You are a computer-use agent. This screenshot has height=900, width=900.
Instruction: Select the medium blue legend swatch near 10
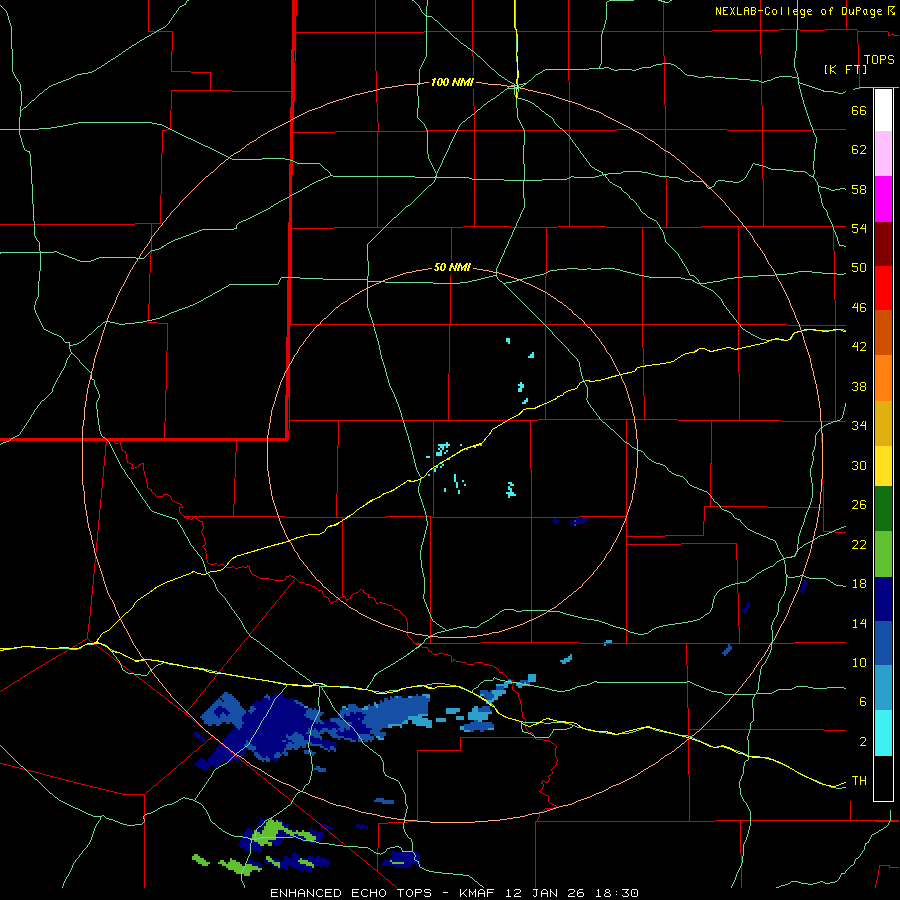883,643
